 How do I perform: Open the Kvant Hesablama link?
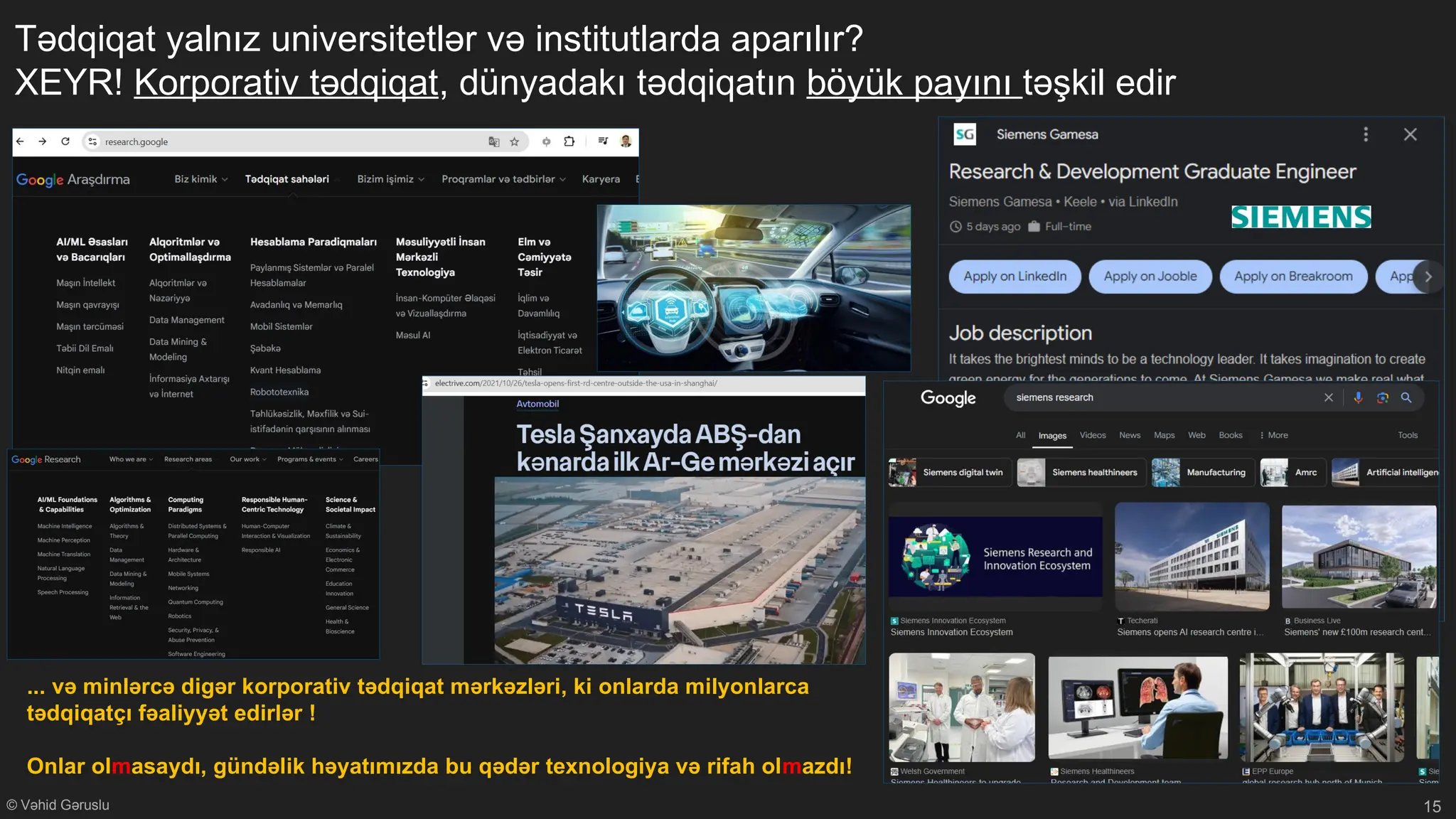point(285,370)
